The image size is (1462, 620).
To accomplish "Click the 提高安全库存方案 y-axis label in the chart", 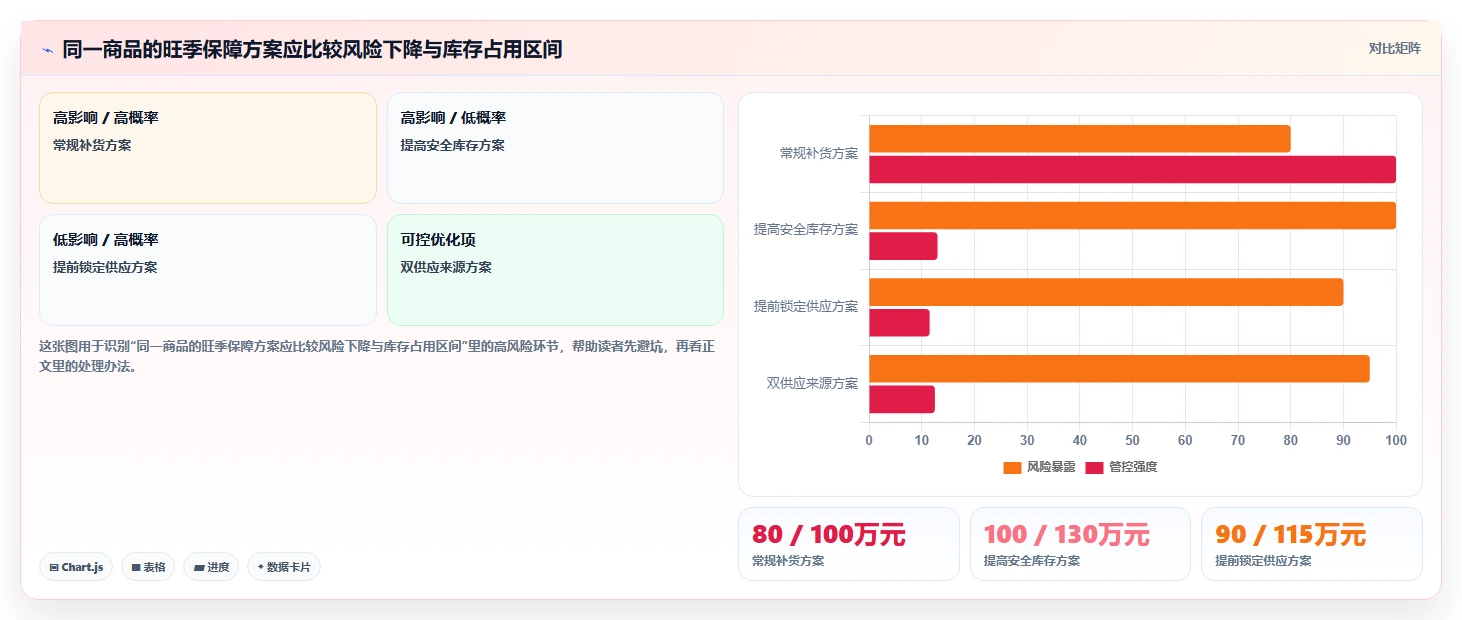I will (x=806, y=230).
